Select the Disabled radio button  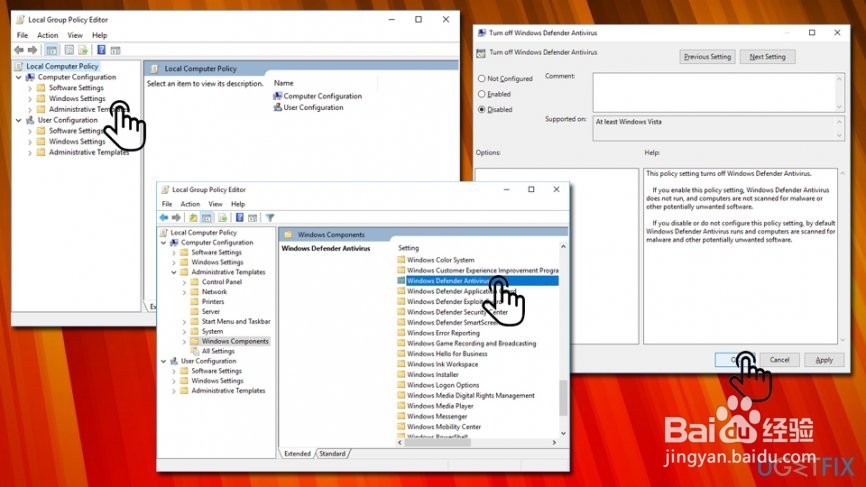pyautogui.click(x=482, y=109)
